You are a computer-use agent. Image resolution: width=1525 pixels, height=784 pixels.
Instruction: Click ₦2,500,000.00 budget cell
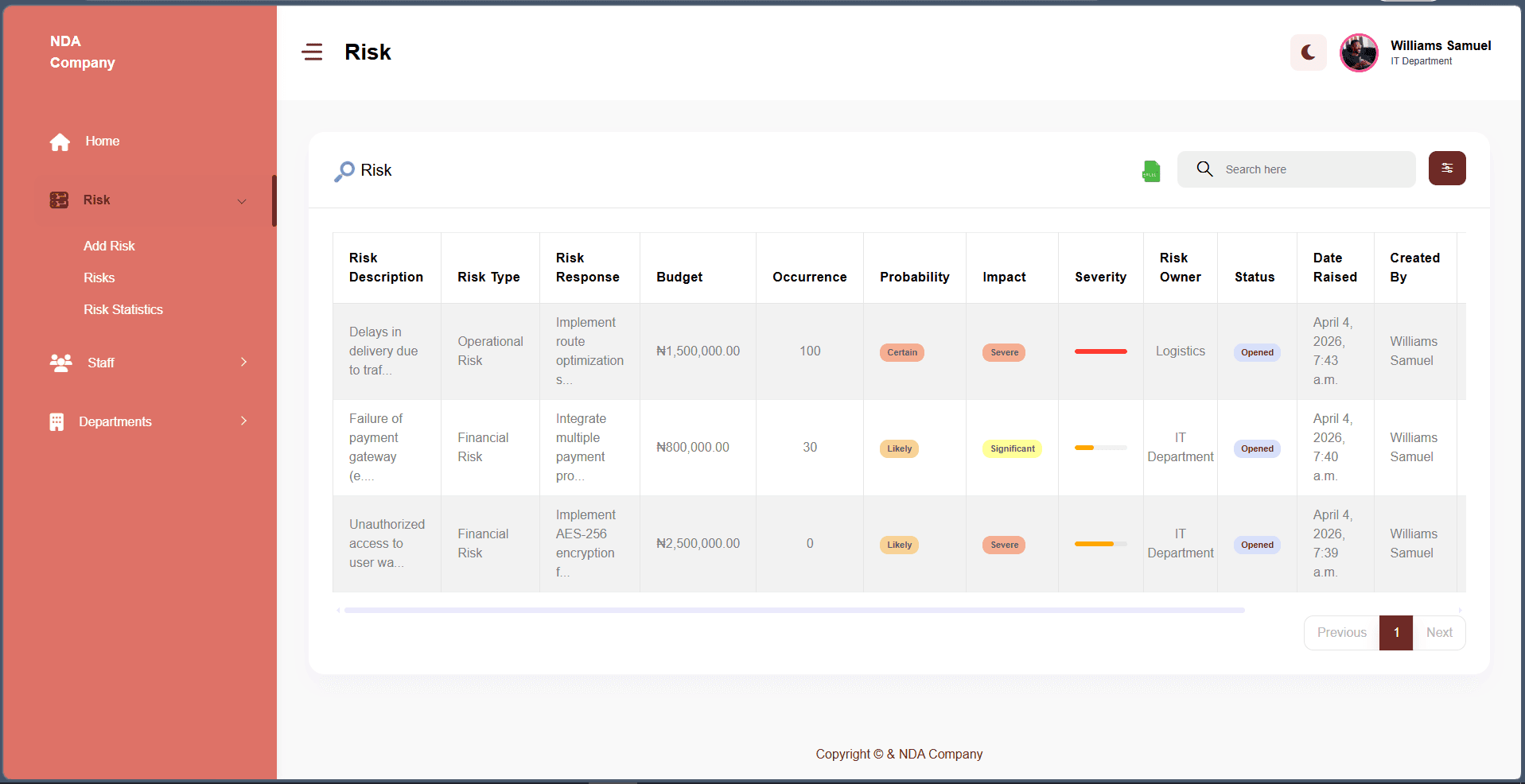[698, 543]
